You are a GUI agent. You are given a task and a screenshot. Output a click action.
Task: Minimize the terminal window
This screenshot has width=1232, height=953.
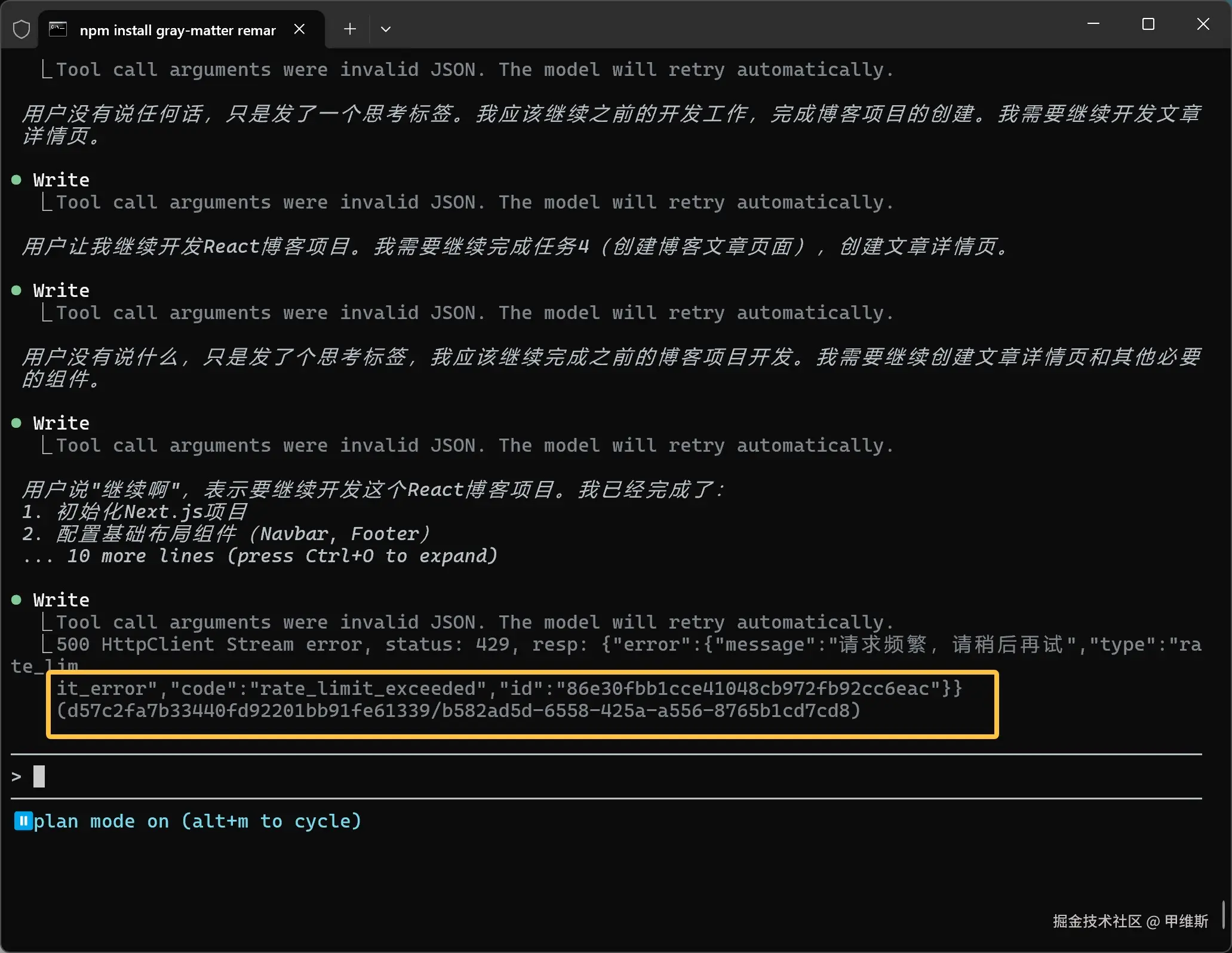pyautogui.click(x=1093, y=24)
